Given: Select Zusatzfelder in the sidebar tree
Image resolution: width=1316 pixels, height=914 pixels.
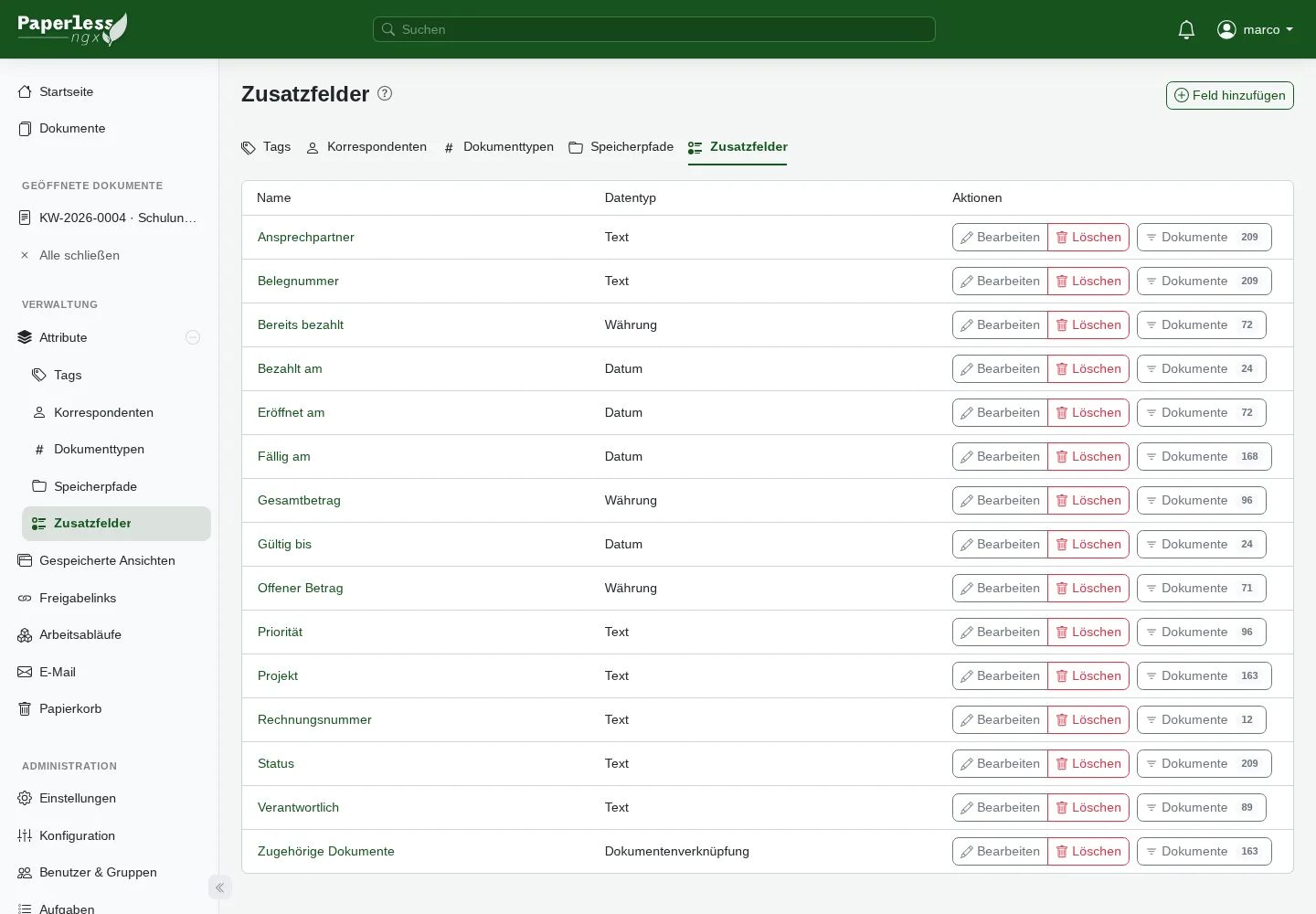Looking at the screenshot, I should (117, 524).
